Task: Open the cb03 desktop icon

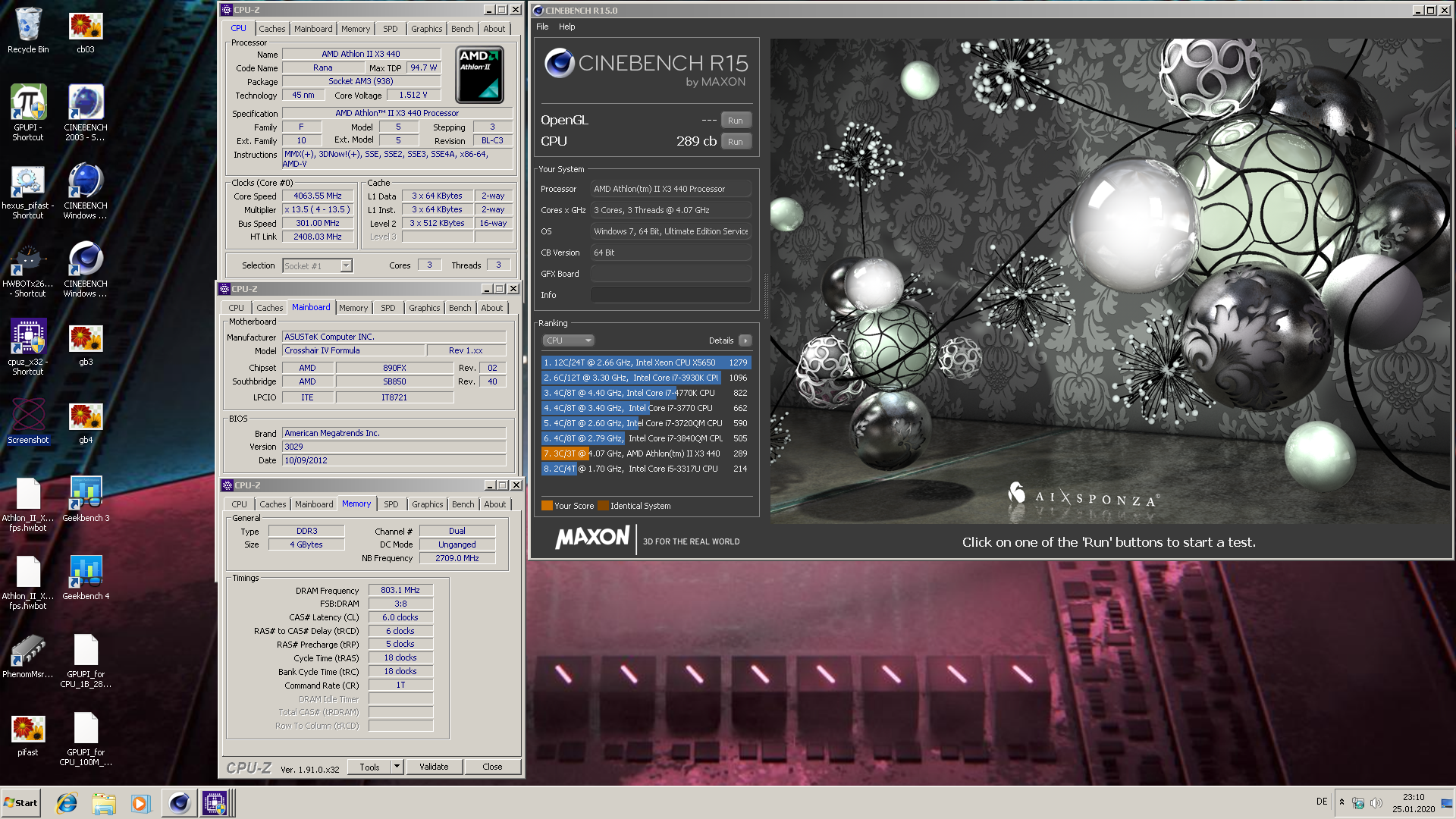Action: pyautogui.click(x=86, y=30)
